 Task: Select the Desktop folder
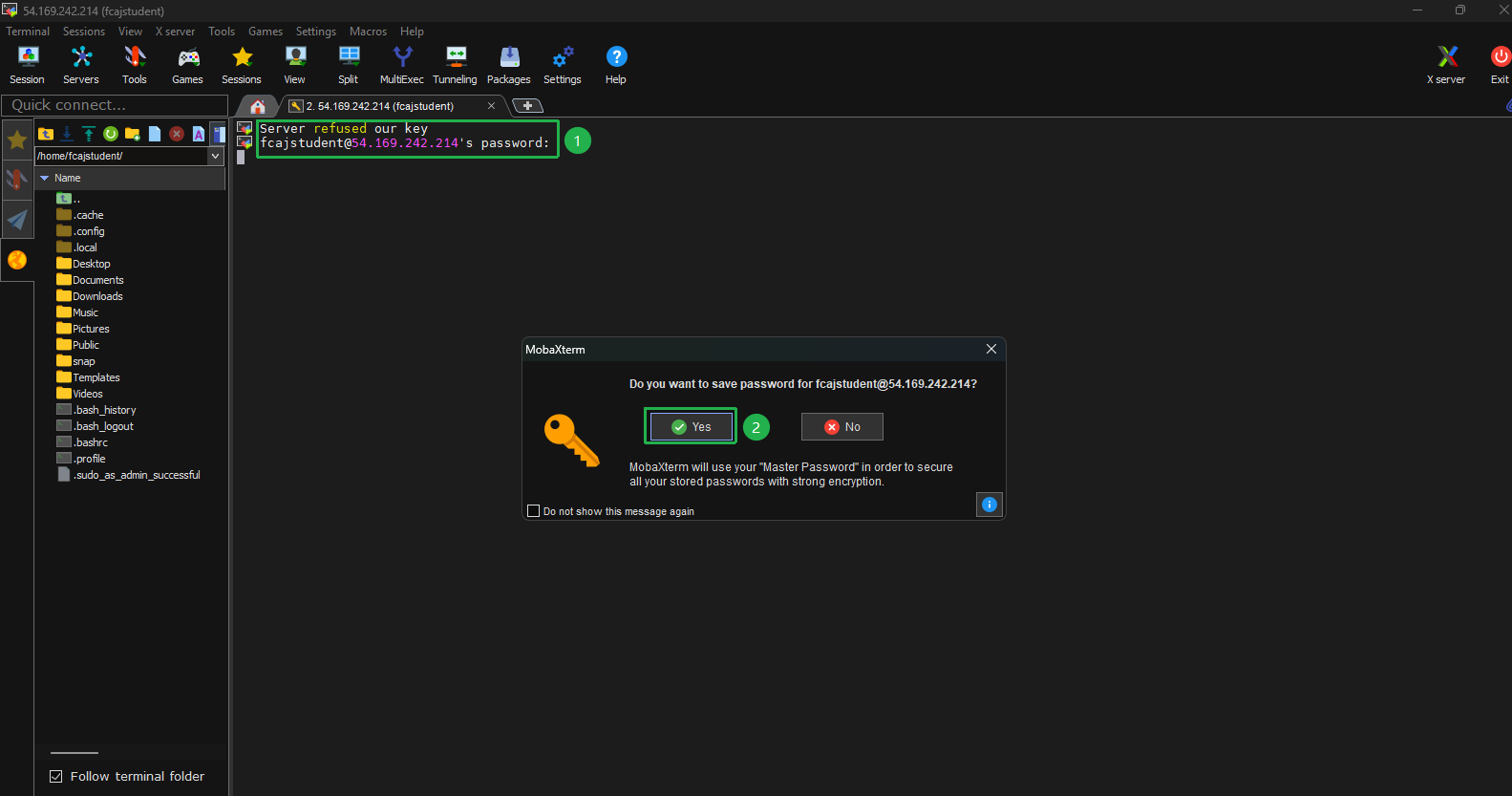84,264
